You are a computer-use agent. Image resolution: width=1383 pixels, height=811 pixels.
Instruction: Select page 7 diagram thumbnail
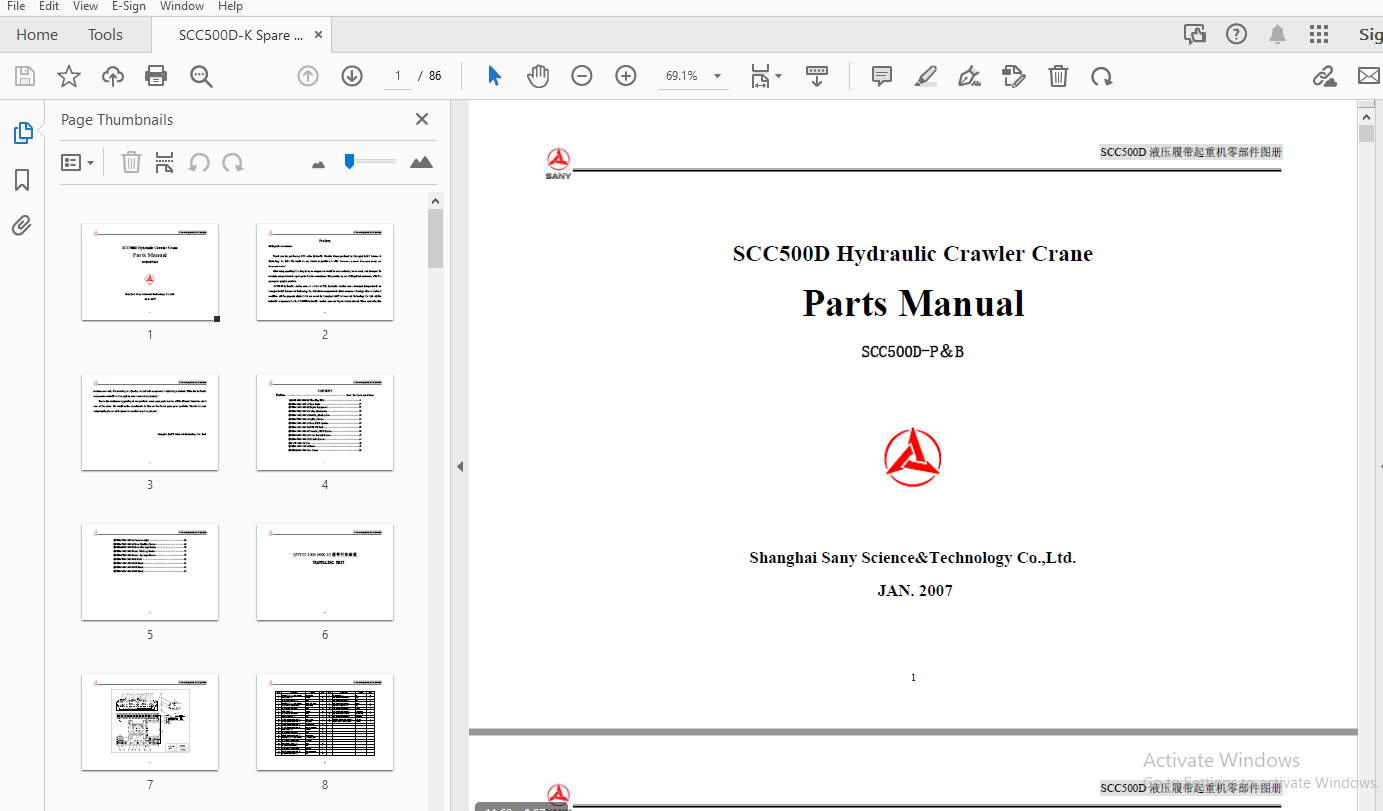[x=150, y=722]
